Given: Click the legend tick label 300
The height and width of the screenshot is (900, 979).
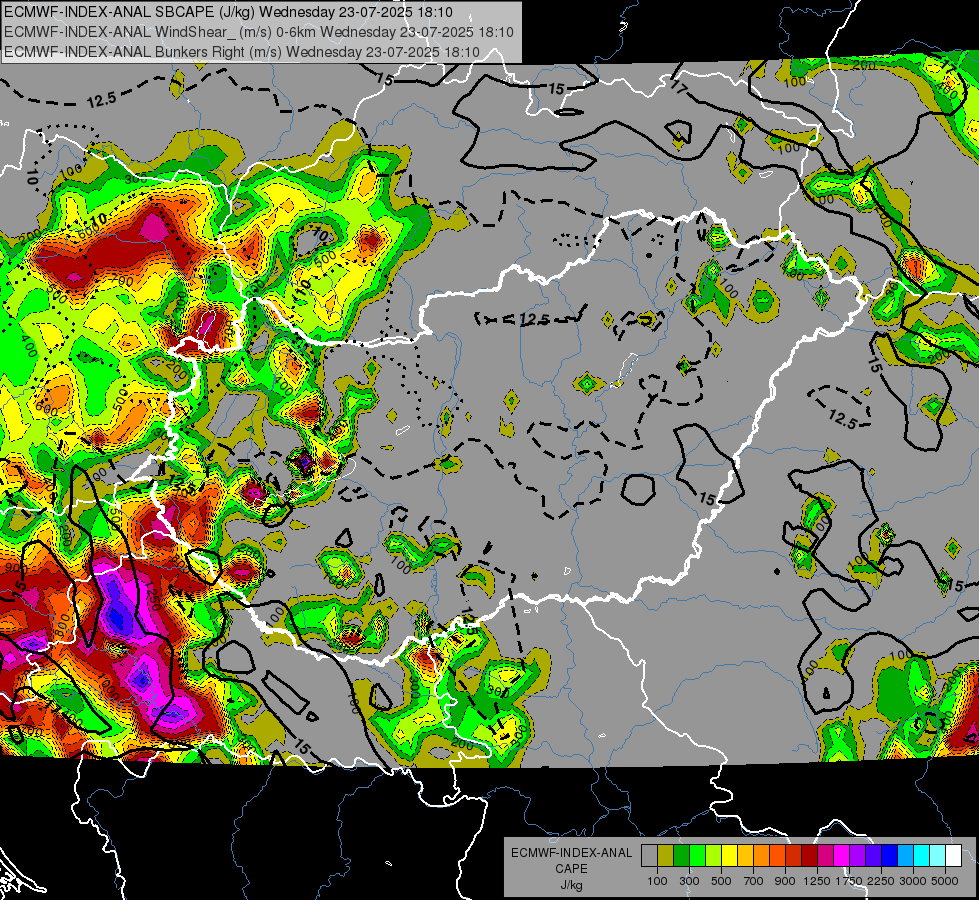Looking at the screenshot, I should tap(689, 881).
